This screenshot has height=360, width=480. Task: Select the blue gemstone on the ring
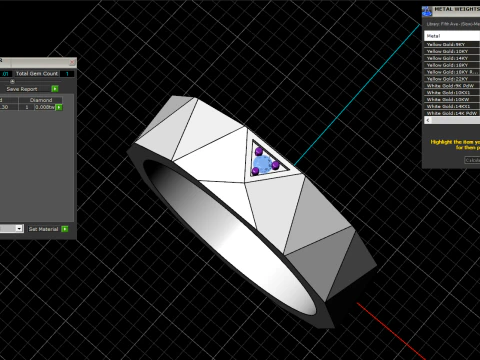tap(263, 164)
